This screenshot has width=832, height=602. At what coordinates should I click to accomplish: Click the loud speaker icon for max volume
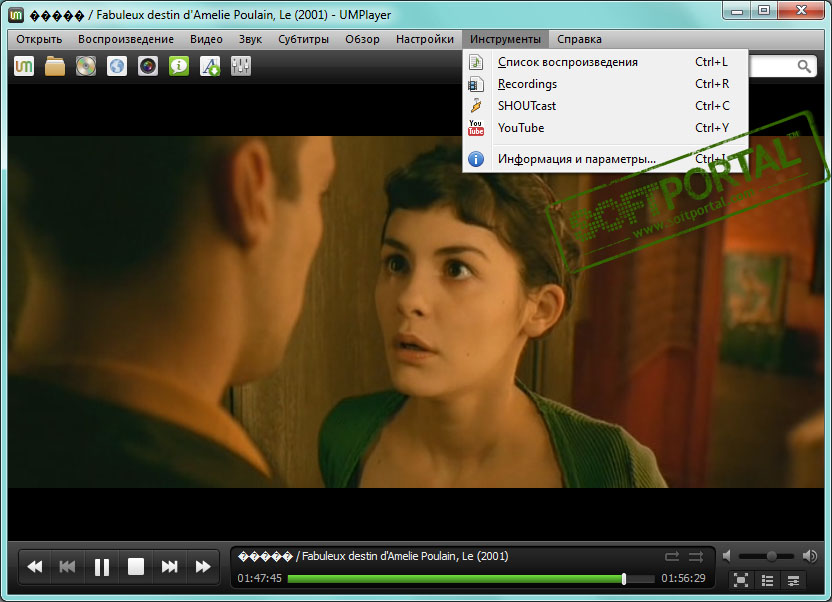tap(810, 556)
